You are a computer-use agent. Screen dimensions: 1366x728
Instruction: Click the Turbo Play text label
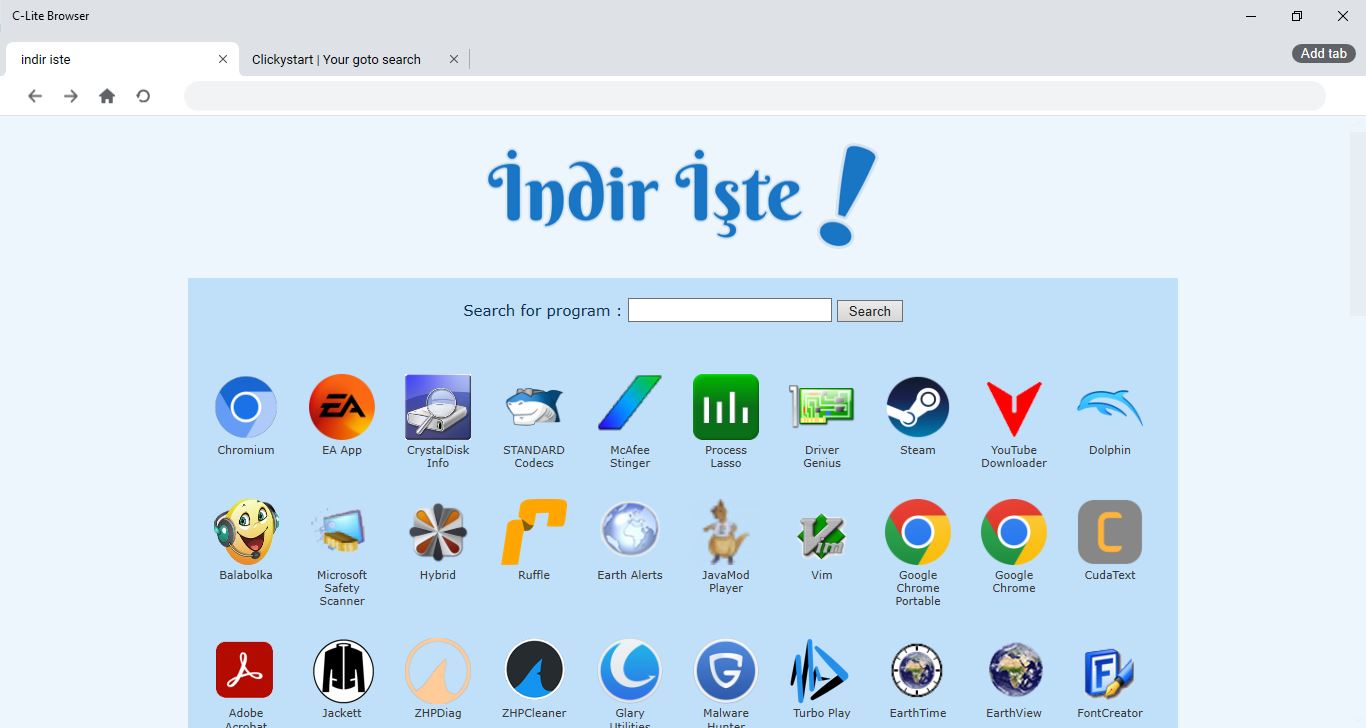822,713
